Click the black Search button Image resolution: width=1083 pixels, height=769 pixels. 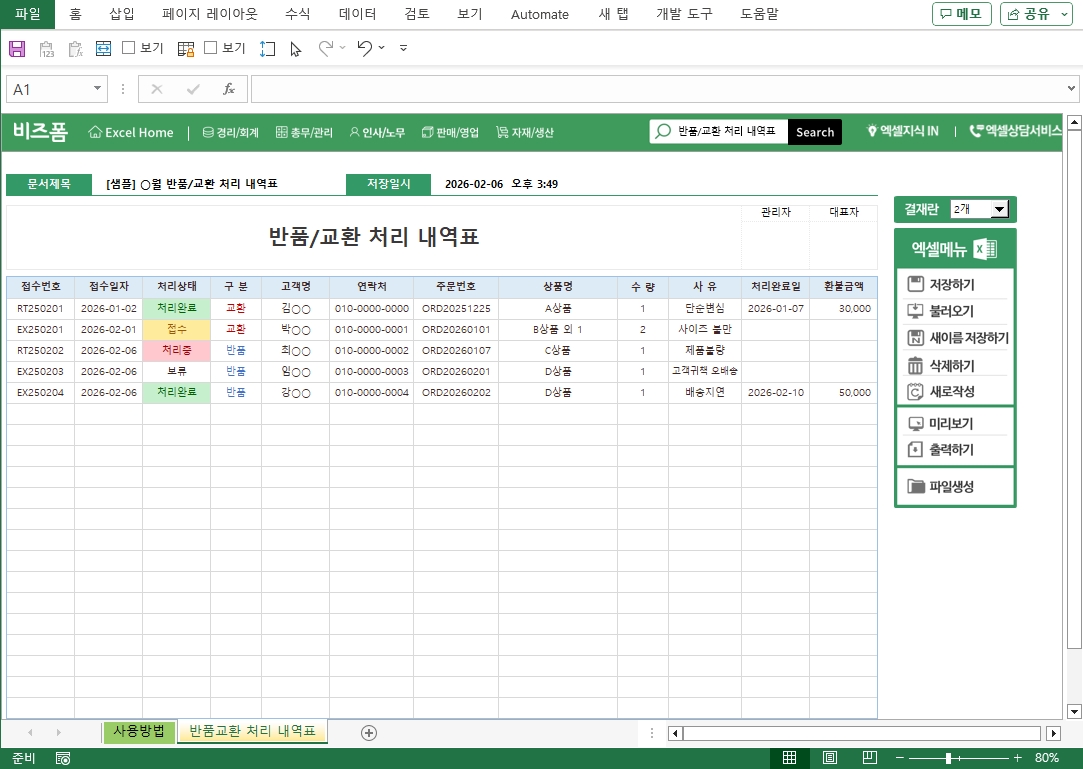pyautogui.click(x=815, y=132)
